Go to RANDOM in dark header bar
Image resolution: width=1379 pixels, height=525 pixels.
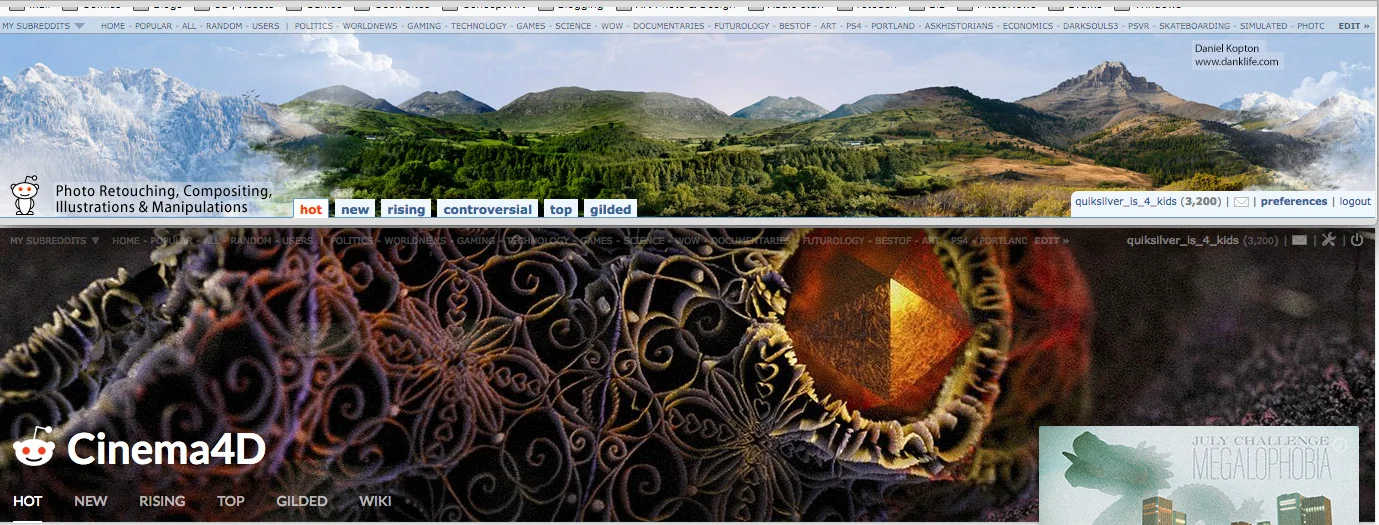[252, 241]
